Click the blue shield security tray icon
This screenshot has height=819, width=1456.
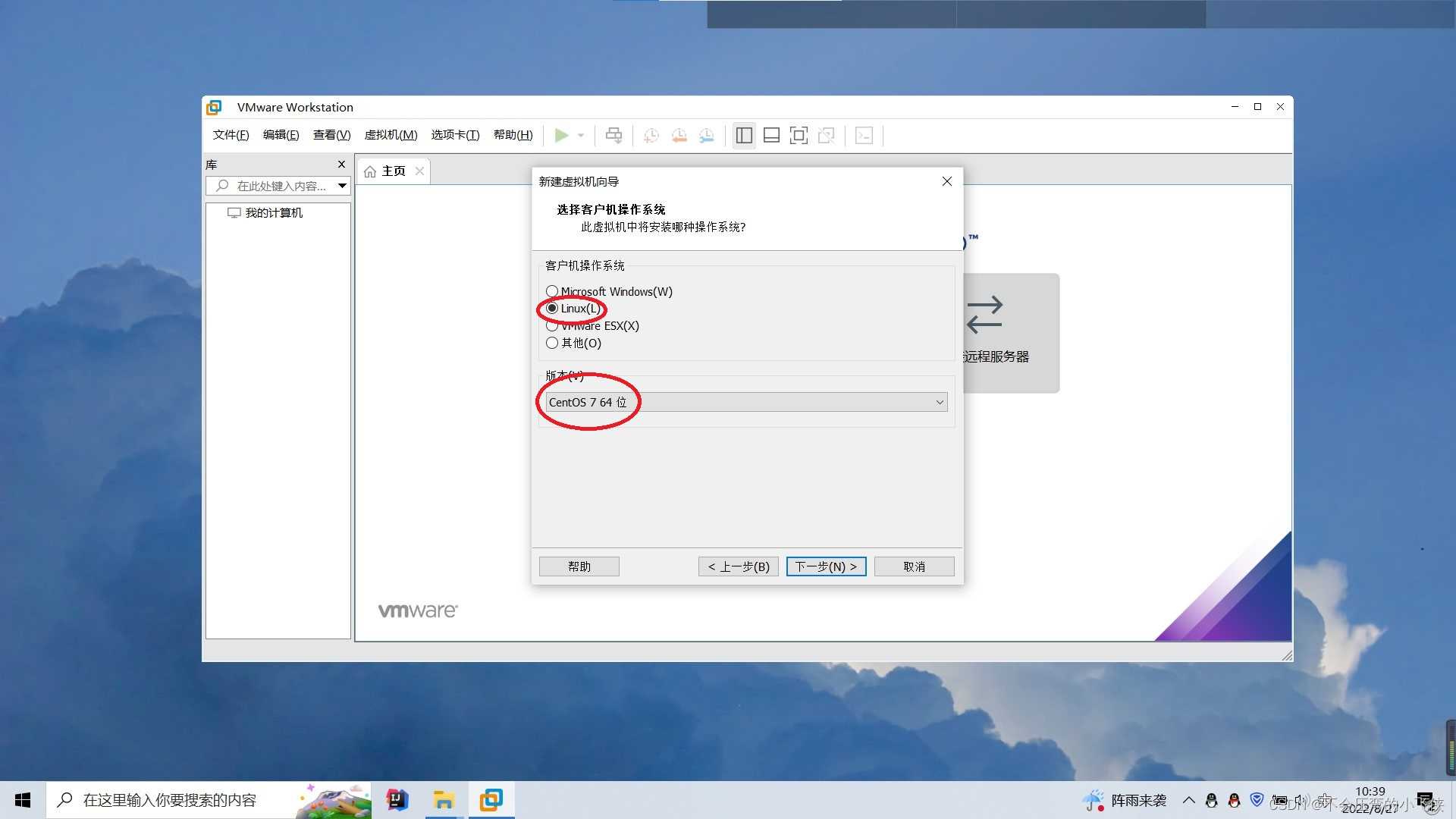pyautogui.click(x=1257, y=799)
